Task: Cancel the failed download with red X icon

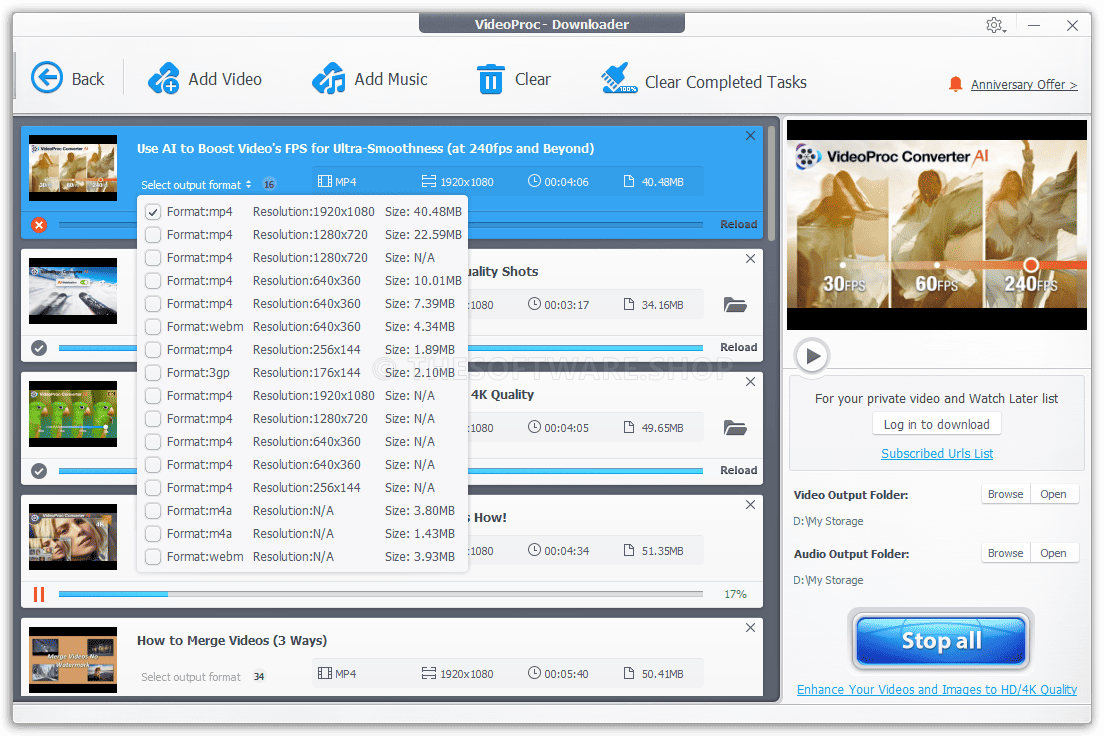Action: pos(39,225)
